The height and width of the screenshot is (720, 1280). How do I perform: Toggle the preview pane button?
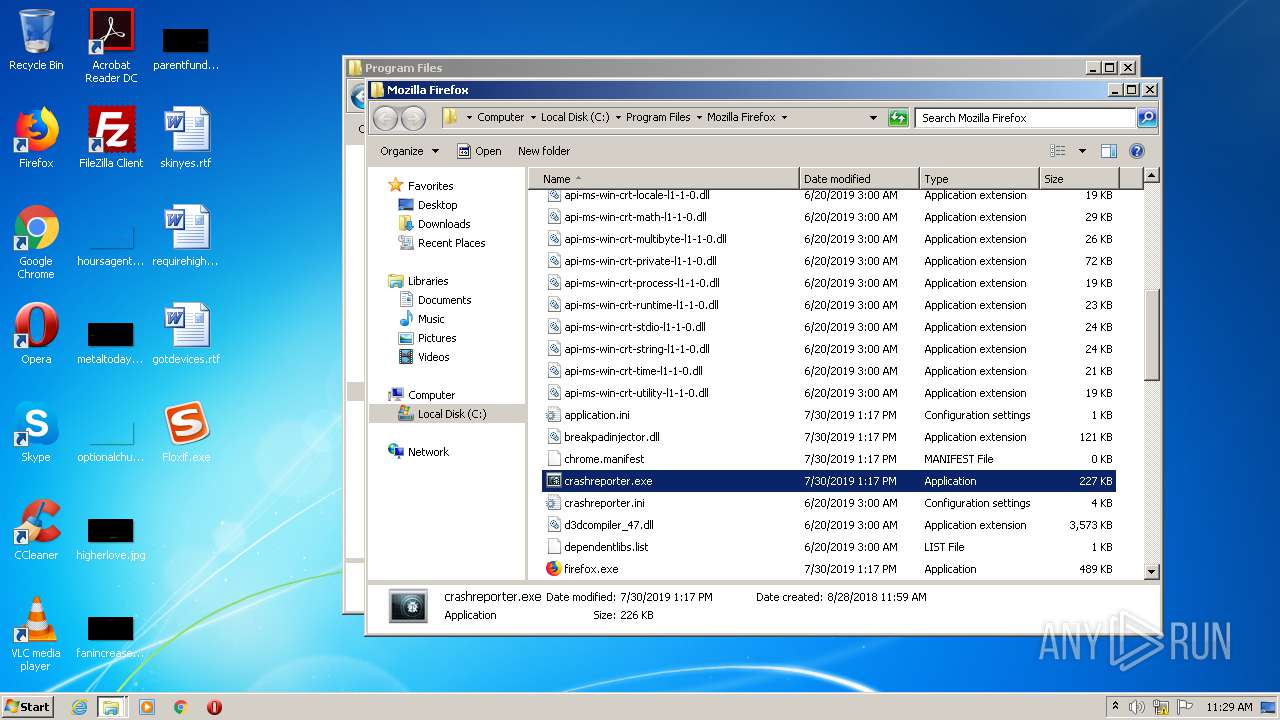click(x=1108, y=151)
